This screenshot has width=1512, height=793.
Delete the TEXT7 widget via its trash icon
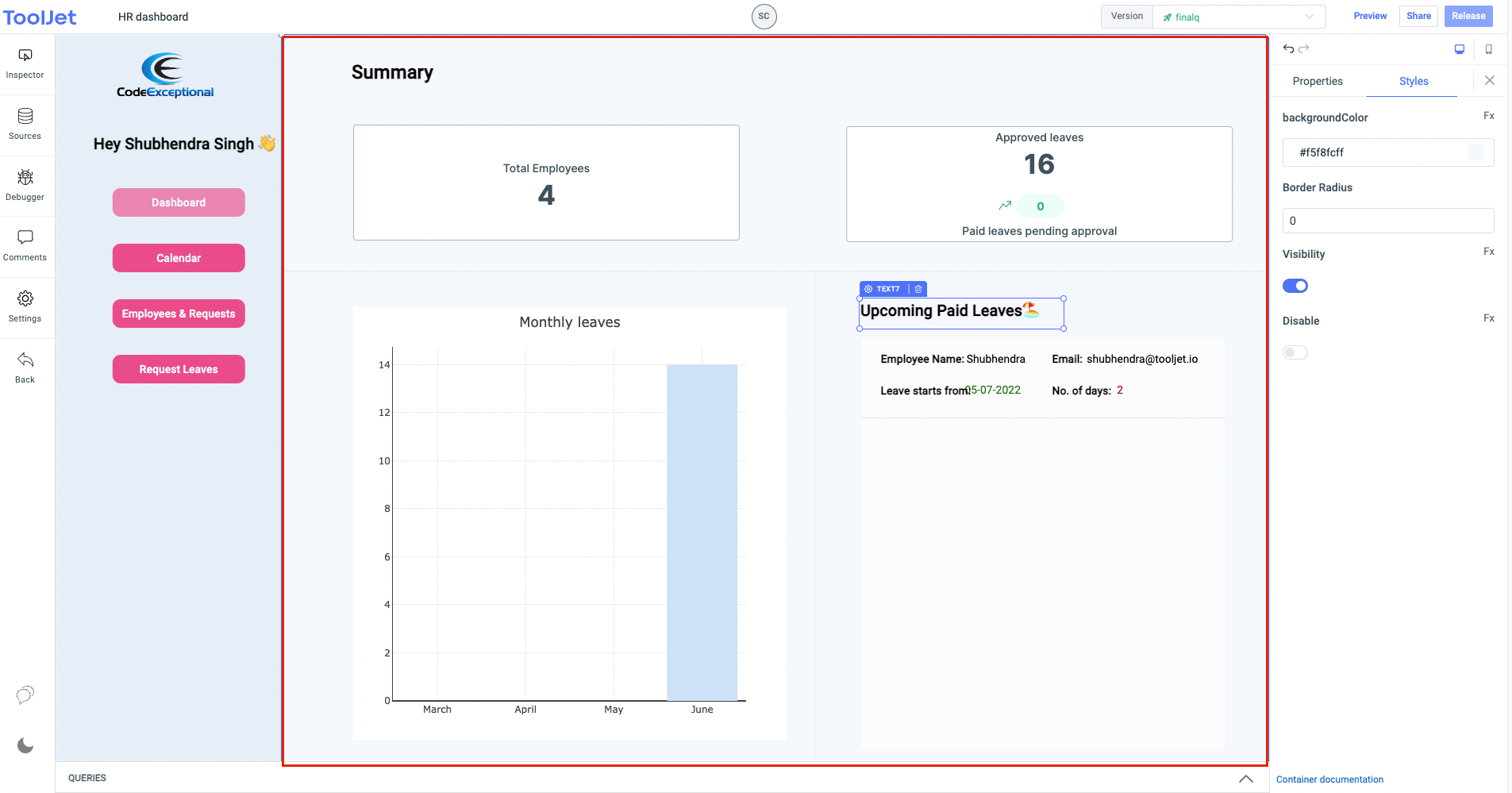pos(918,289)
